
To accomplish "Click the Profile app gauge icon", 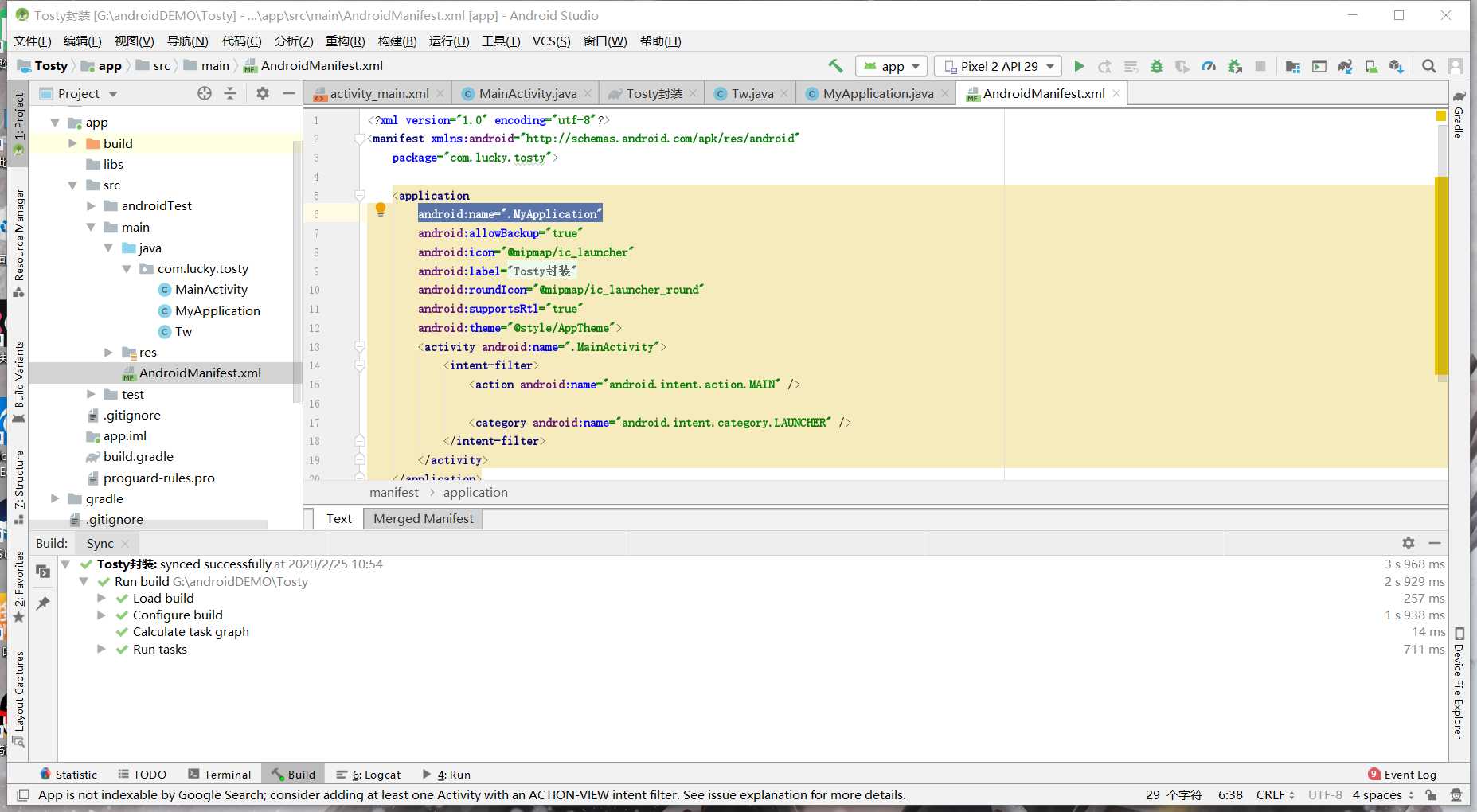I will coord(1209,66).
